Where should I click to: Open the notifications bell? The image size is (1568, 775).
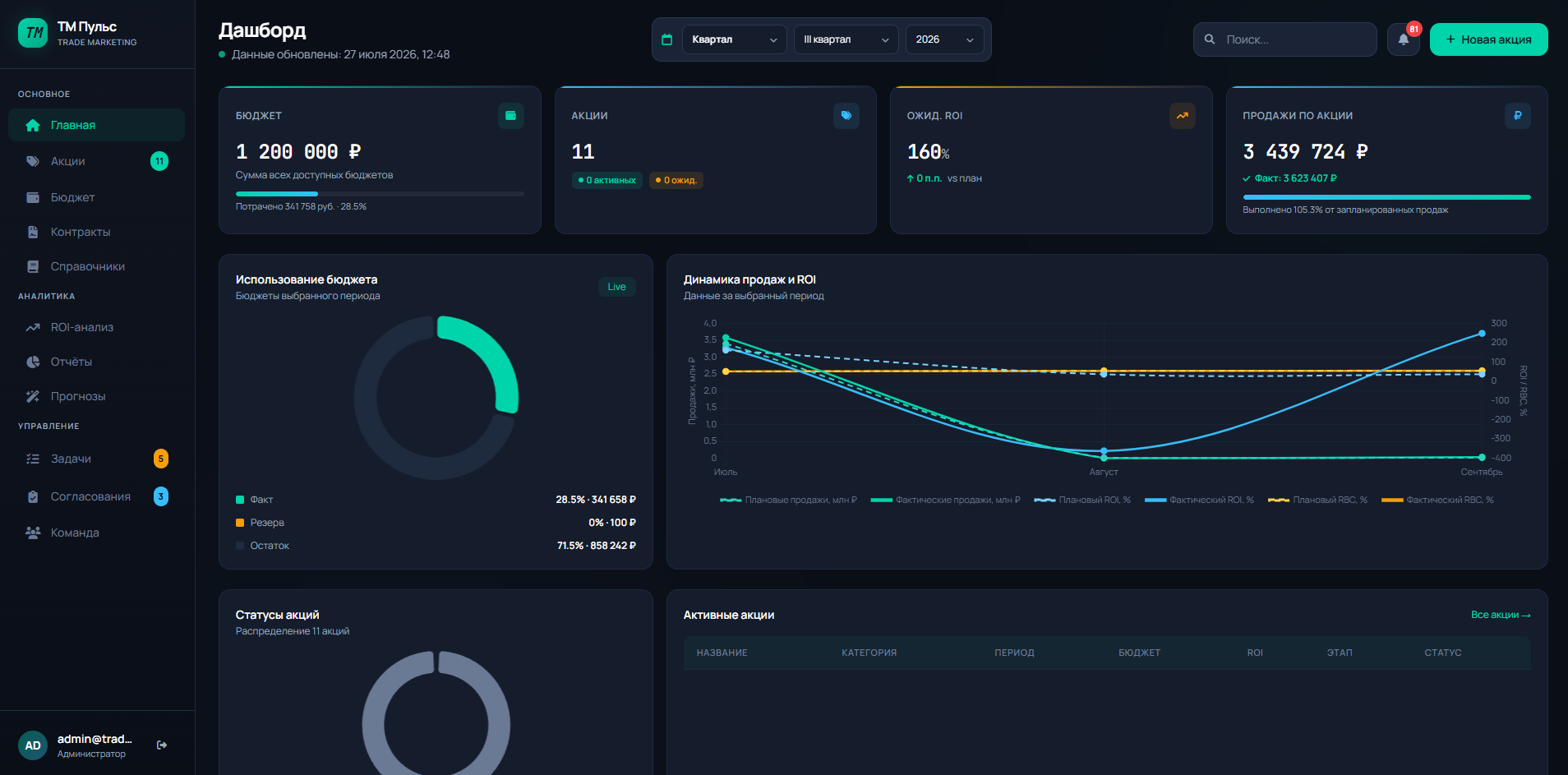click(1404, 39)
